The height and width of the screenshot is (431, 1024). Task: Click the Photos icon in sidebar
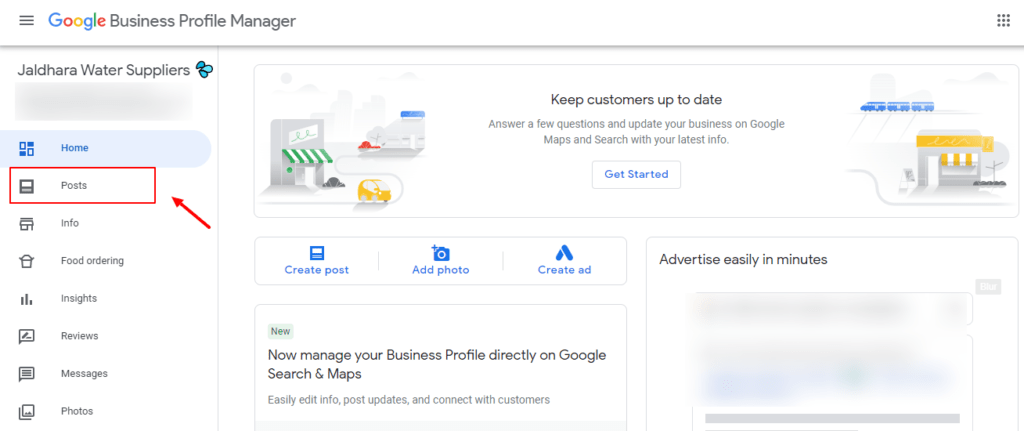(x=27, y=411)
